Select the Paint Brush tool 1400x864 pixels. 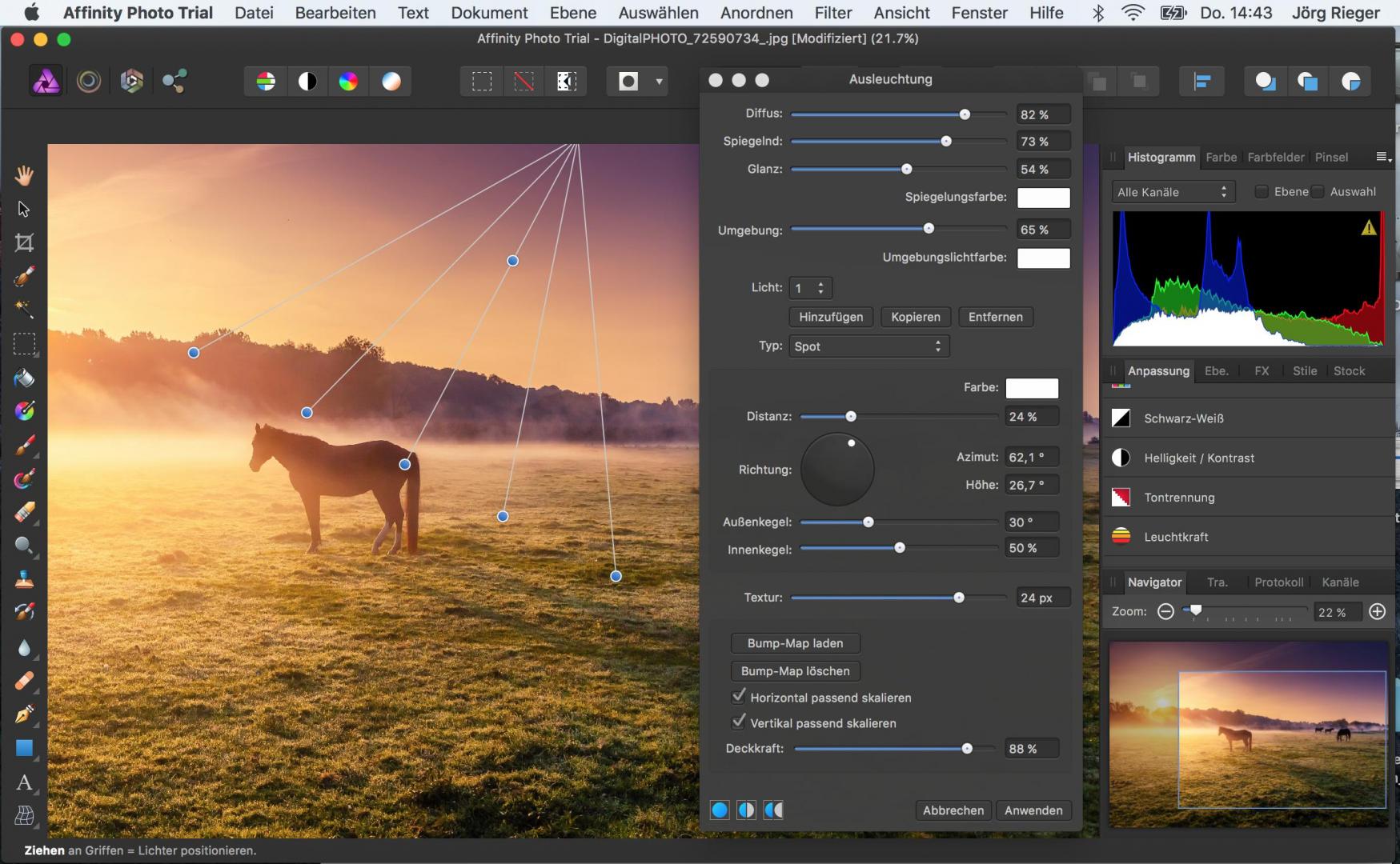(x=24, y=446)
